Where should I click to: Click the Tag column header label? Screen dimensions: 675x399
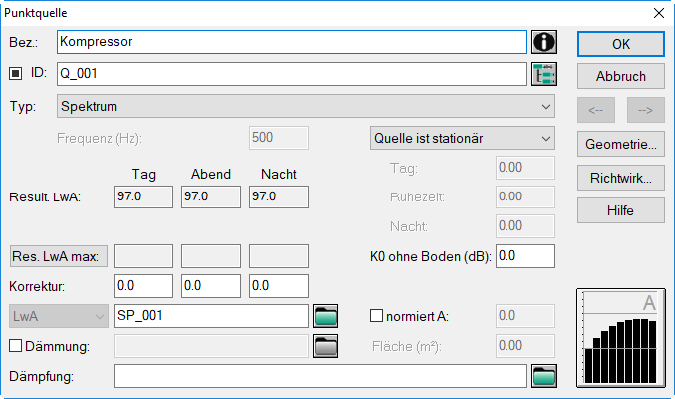click(143, 174)
